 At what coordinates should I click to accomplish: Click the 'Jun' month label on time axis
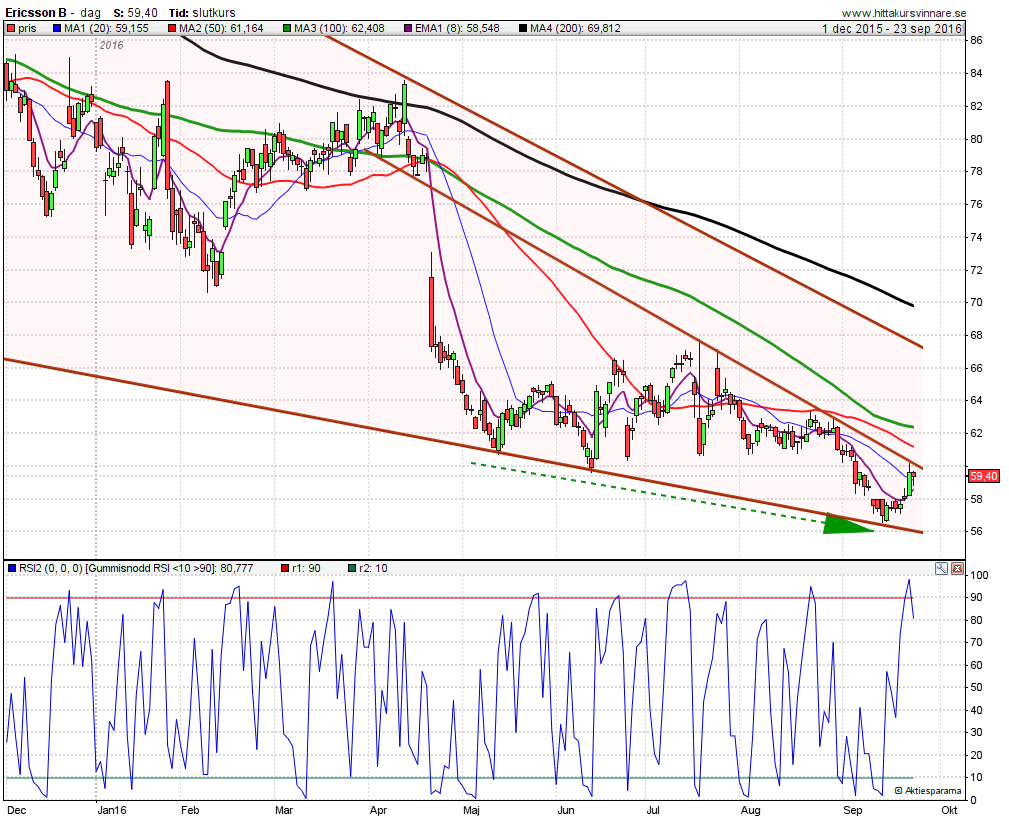point(566,810)
